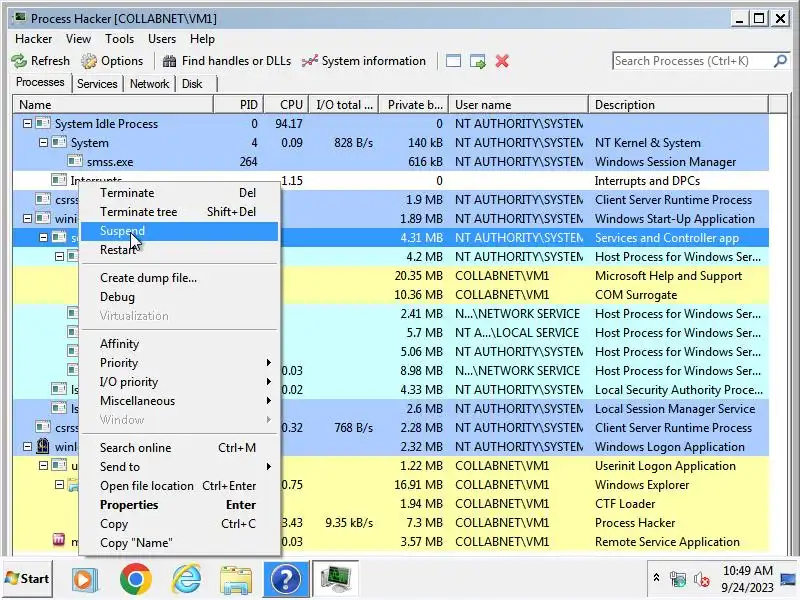Image resolution: width=800 pixels, height=600 pixels.
Task: Launch Windows Media Player from taskbar
Action: click(x=84, y=579)
